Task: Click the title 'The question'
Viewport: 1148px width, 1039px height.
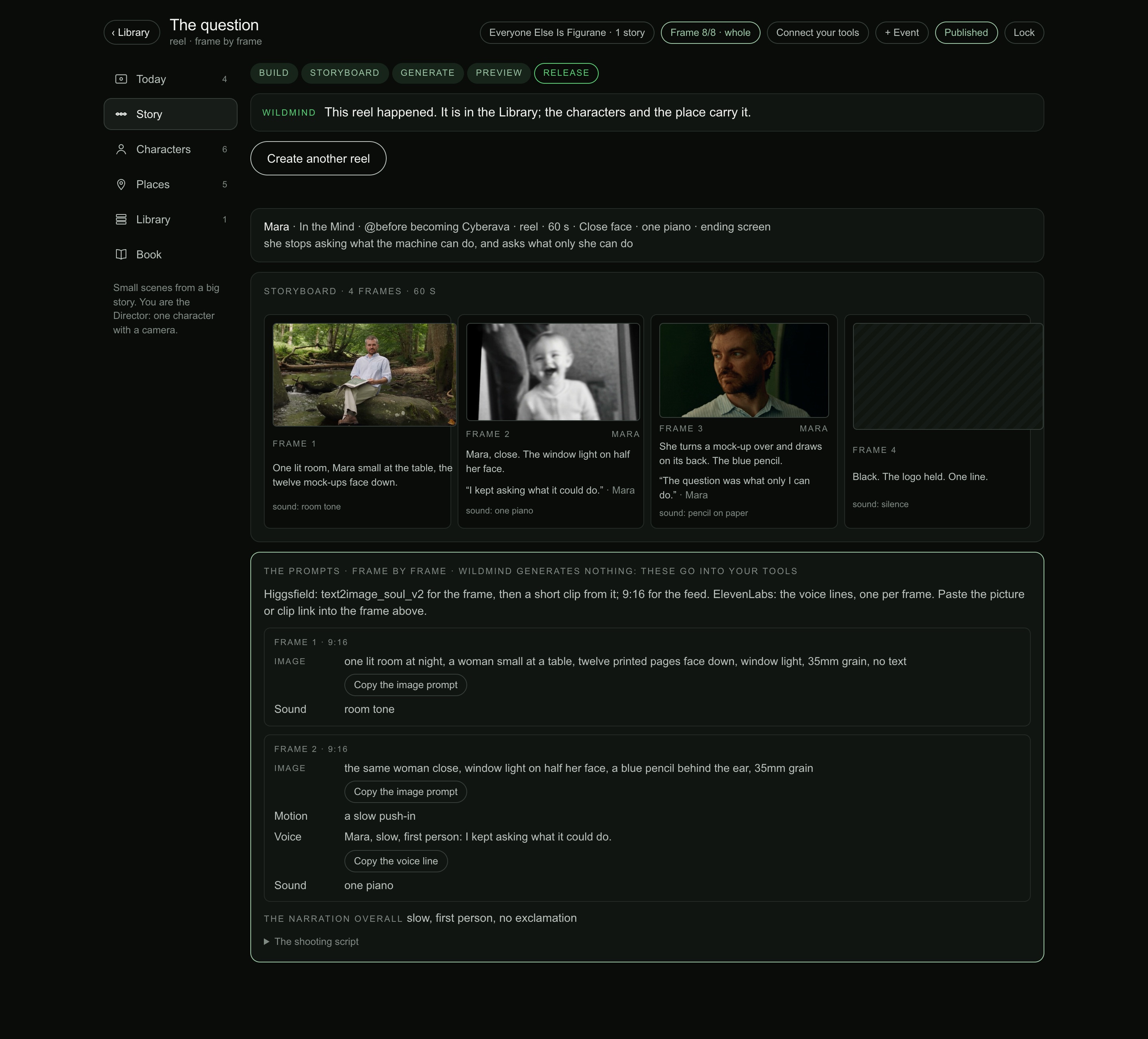Action: [x=214, y=25]
